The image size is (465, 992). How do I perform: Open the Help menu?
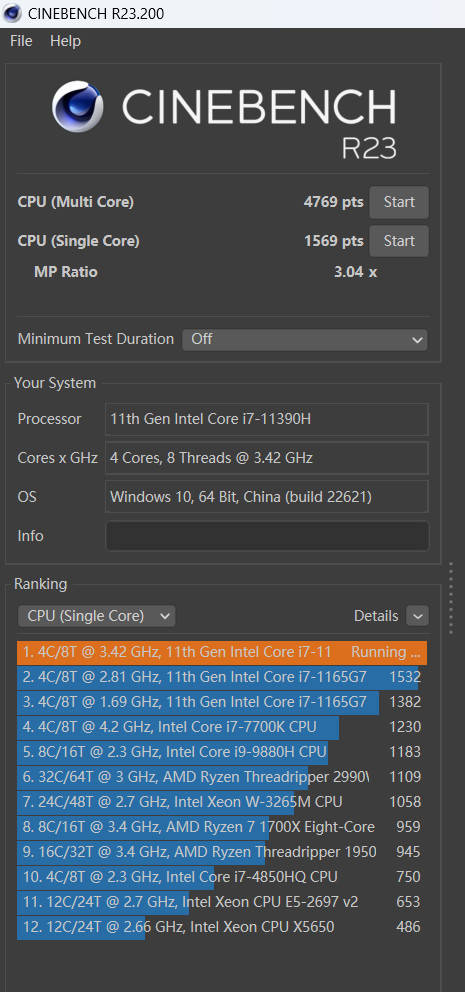pos(65,41)
